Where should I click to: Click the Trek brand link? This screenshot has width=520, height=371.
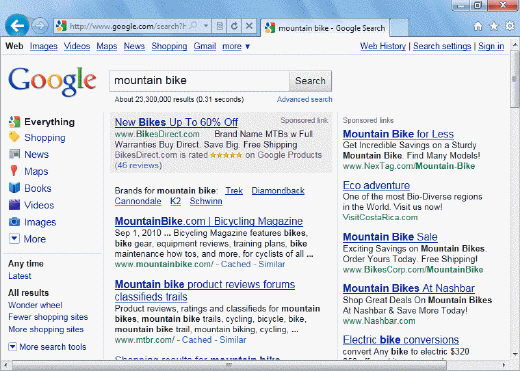click(x=234, y=191)
